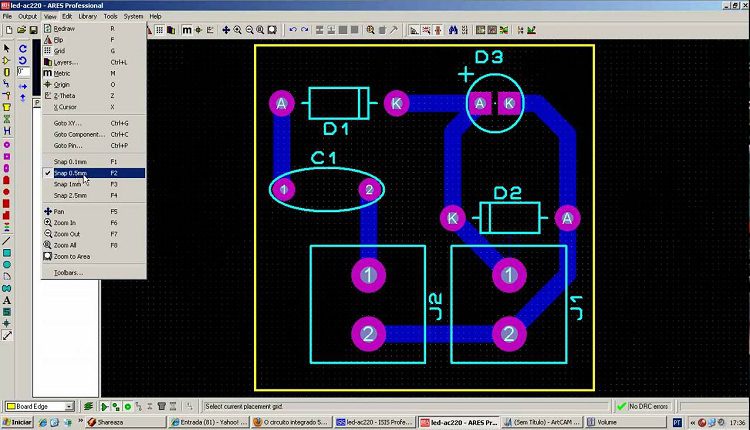Select the arrow selection tool in sidebar

click(7, 48)
